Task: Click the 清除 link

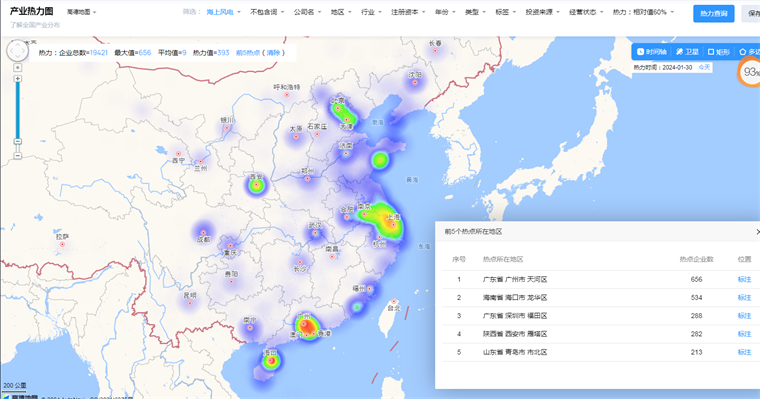Action: (x=273, y=53)
